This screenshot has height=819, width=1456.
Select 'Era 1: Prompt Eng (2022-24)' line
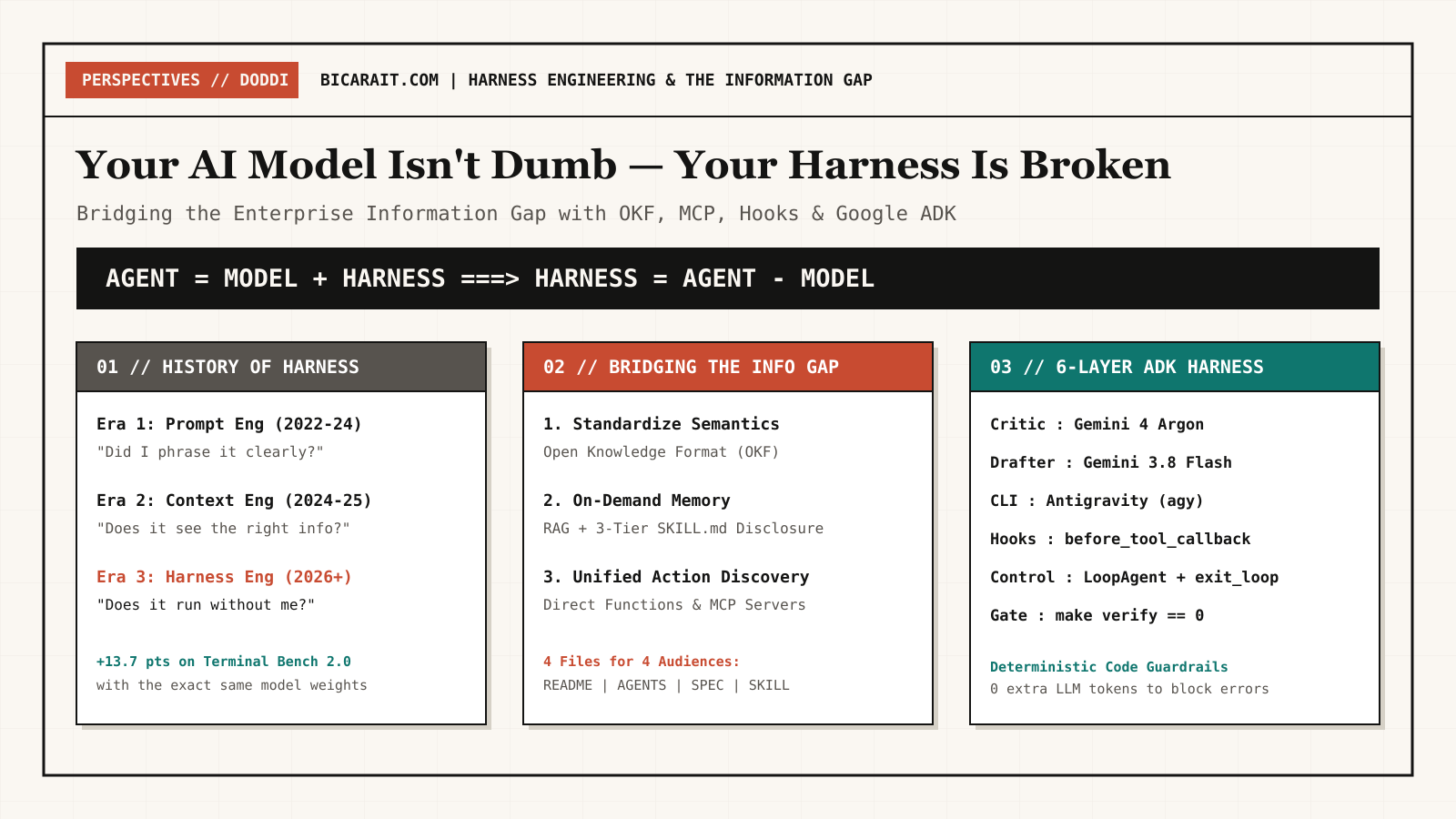pyautogui.click(x=229, y=424)
